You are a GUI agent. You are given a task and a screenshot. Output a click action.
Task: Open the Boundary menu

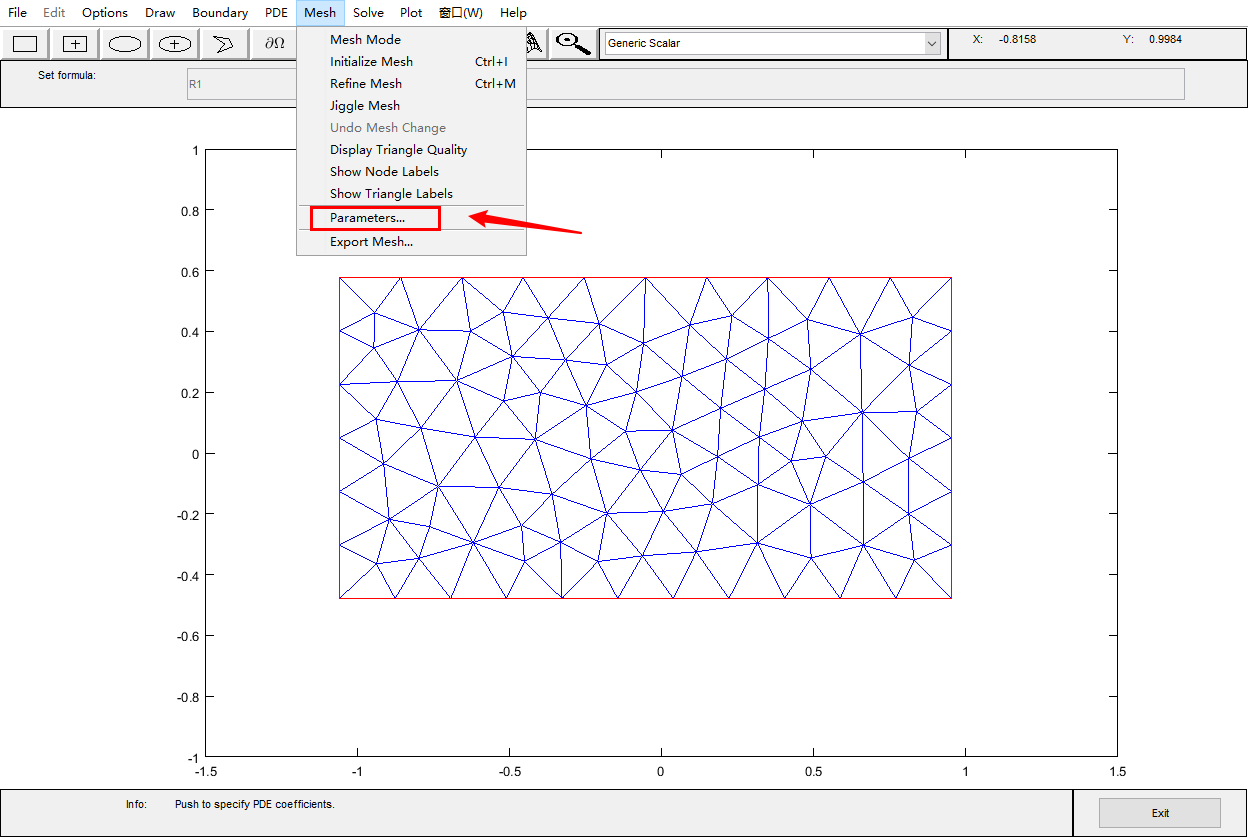[220, 13]
